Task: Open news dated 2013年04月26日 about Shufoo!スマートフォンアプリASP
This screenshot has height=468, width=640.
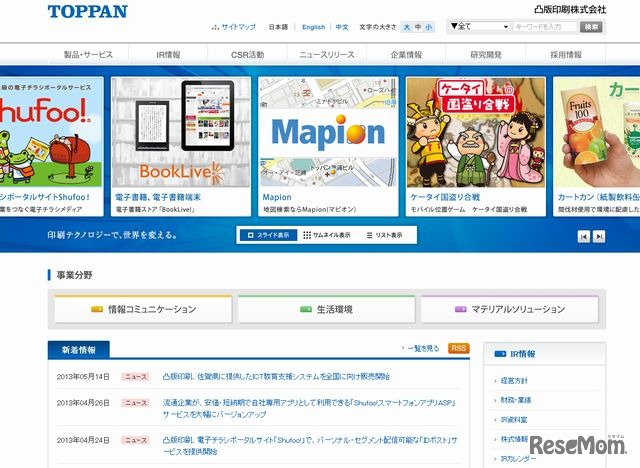Action: coord(309,408)
